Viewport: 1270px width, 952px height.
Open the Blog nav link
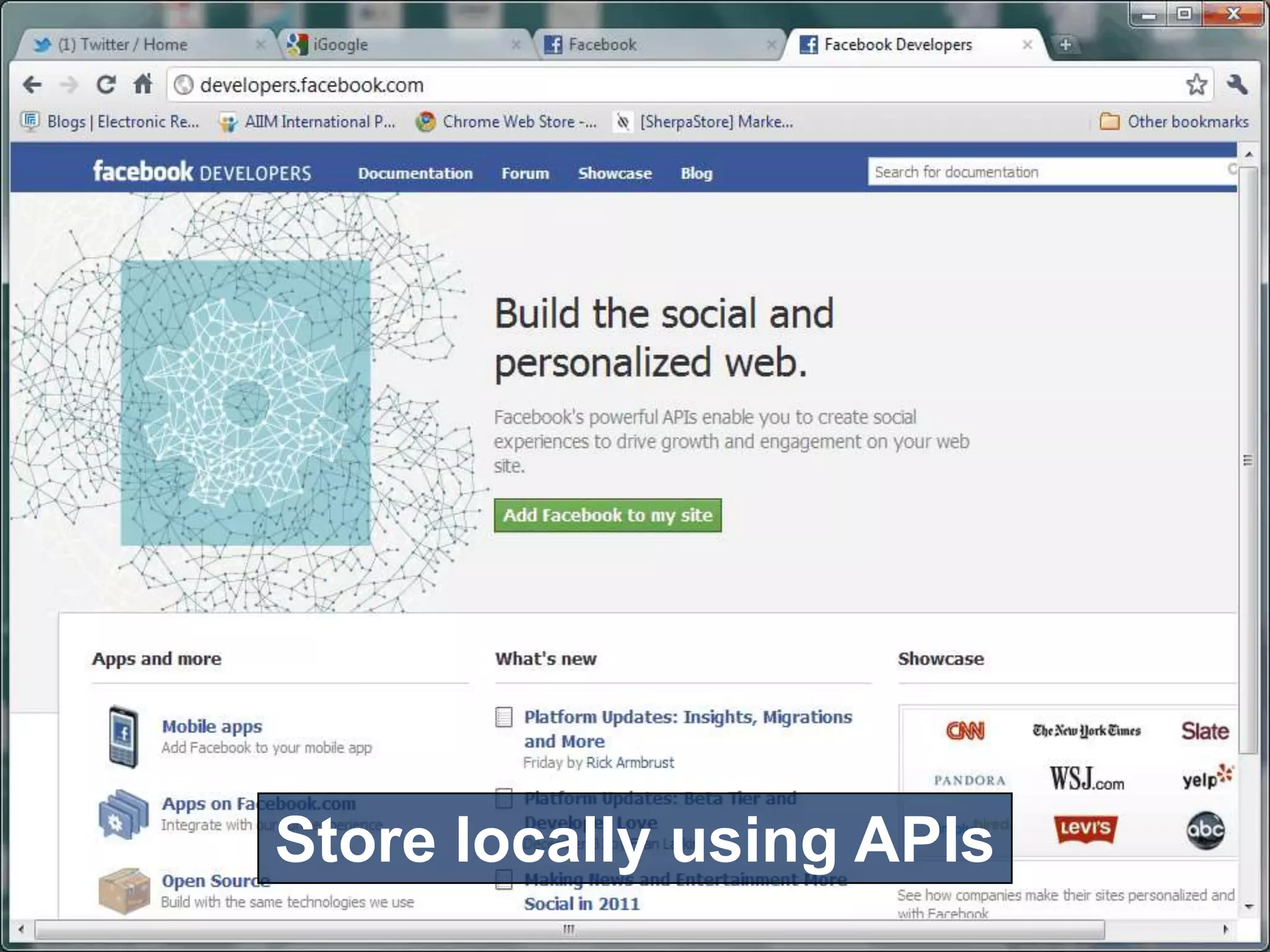696,173
